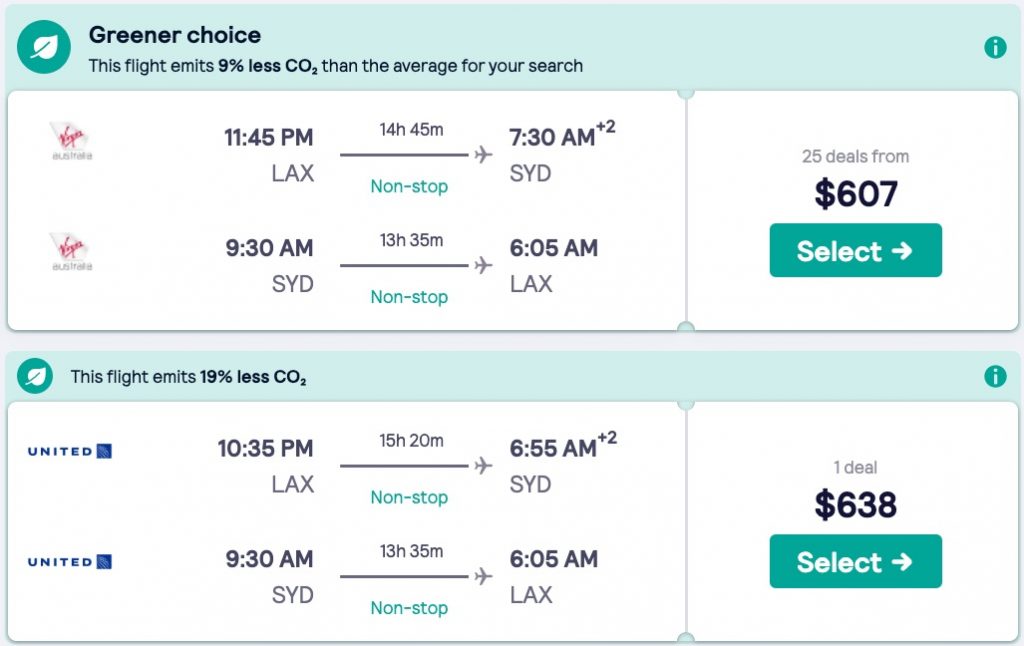
Task: Click Virgin Australia logo on the 11:45 PM flight
Action: click(71, 141)
